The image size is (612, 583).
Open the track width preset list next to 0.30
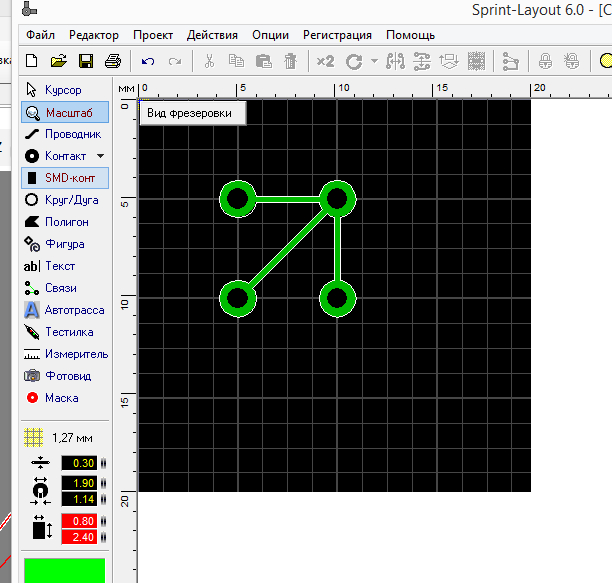pos(103,463)
